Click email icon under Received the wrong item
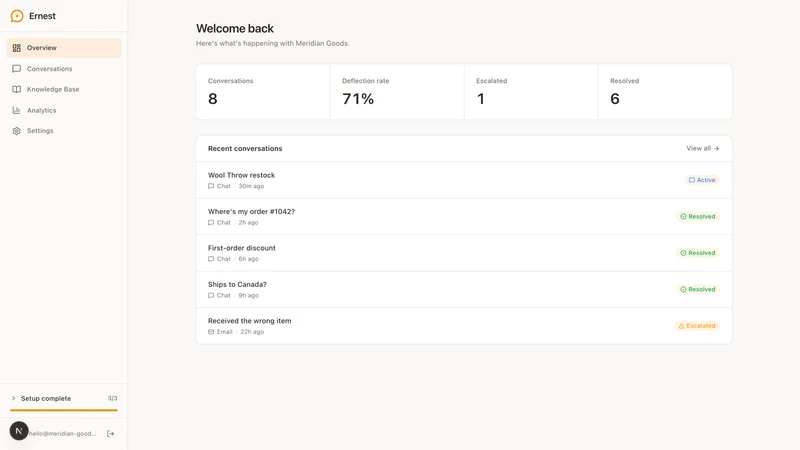 (x=211, y=332)
